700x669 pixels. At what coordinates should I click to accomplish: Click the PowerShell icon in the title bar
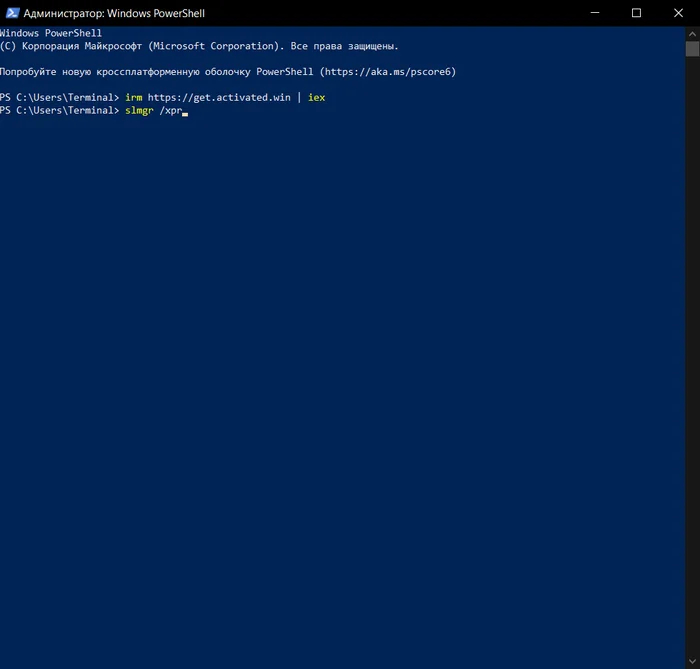pyautogui.click(x=11, y=13)
